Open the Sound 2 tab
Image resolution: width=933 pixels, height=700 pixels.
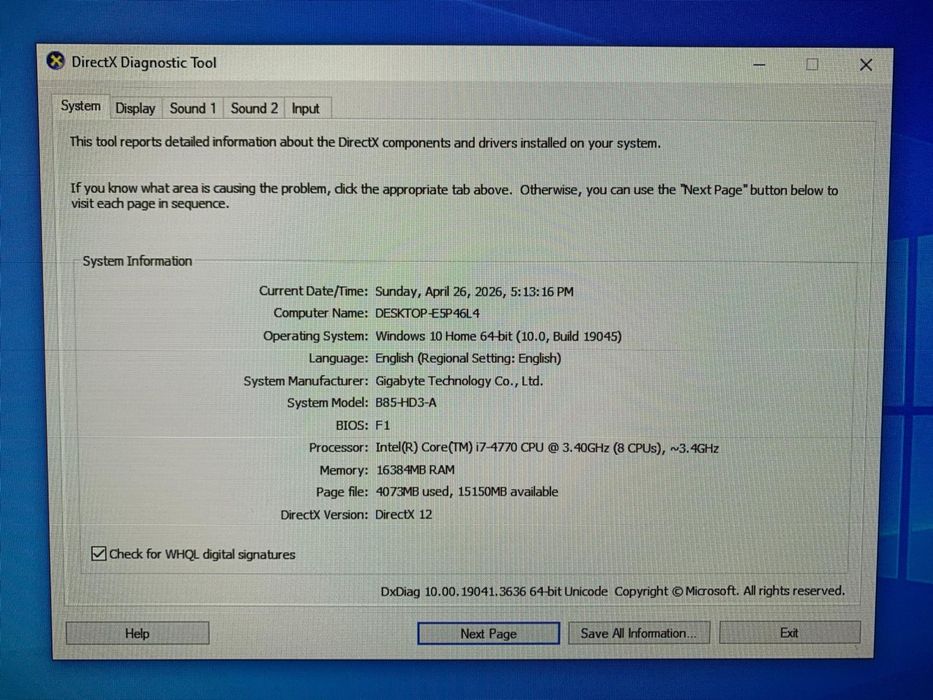pyautogui.click(x=254, y=108)
